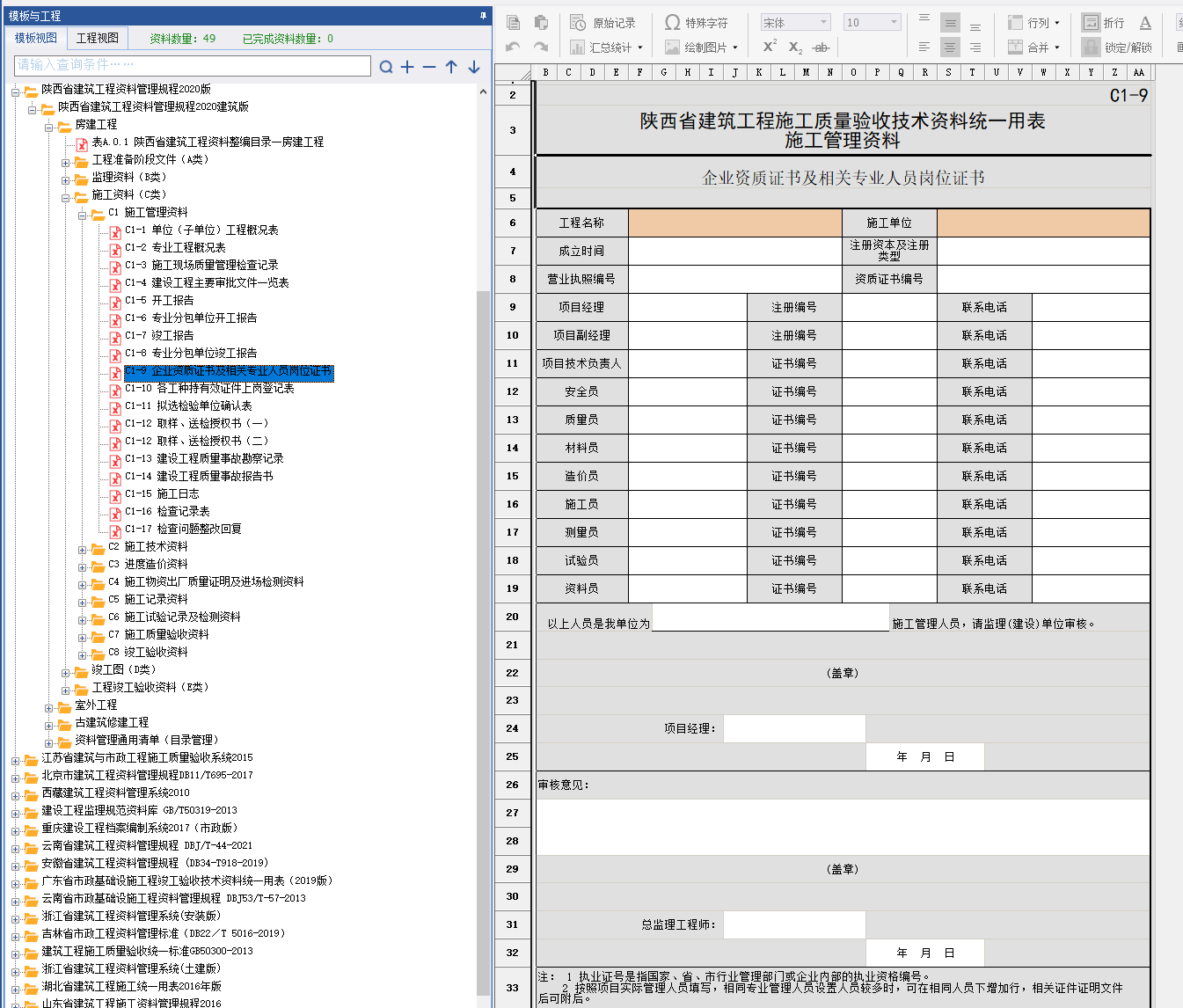Image resolution: width=1183 pixels, height=1008 pixels.
Task: Click the query condition search field
Action: (192, 65)
